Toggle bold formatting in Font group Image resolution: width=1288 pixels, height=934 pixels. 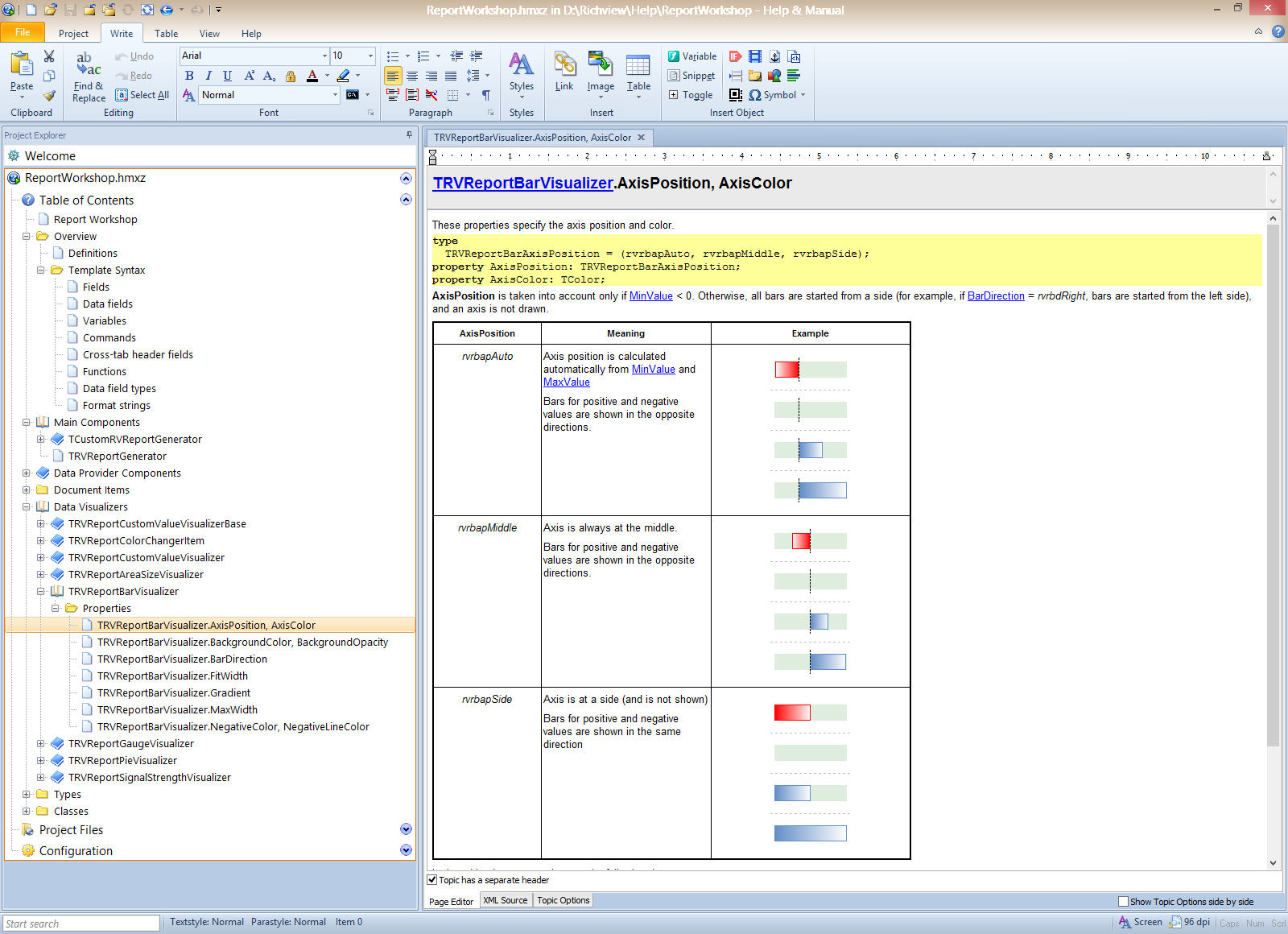pos(189,76)
